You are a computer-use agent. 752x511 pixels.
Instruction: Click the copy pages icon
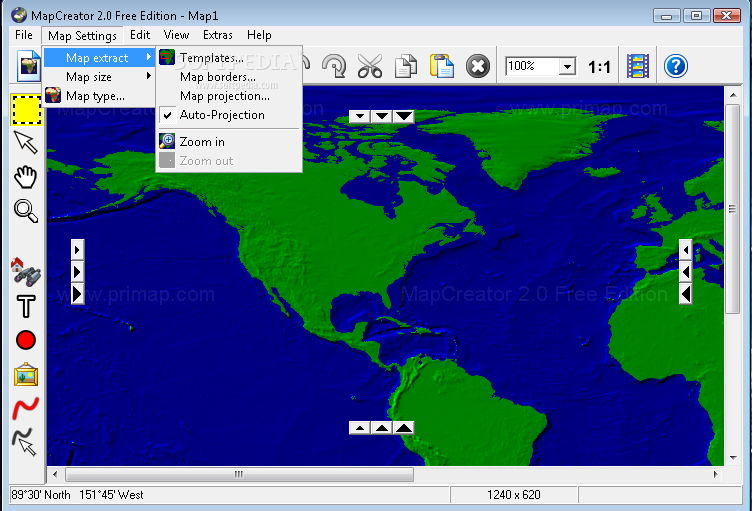pyautogui.click(x=406, y=66)
